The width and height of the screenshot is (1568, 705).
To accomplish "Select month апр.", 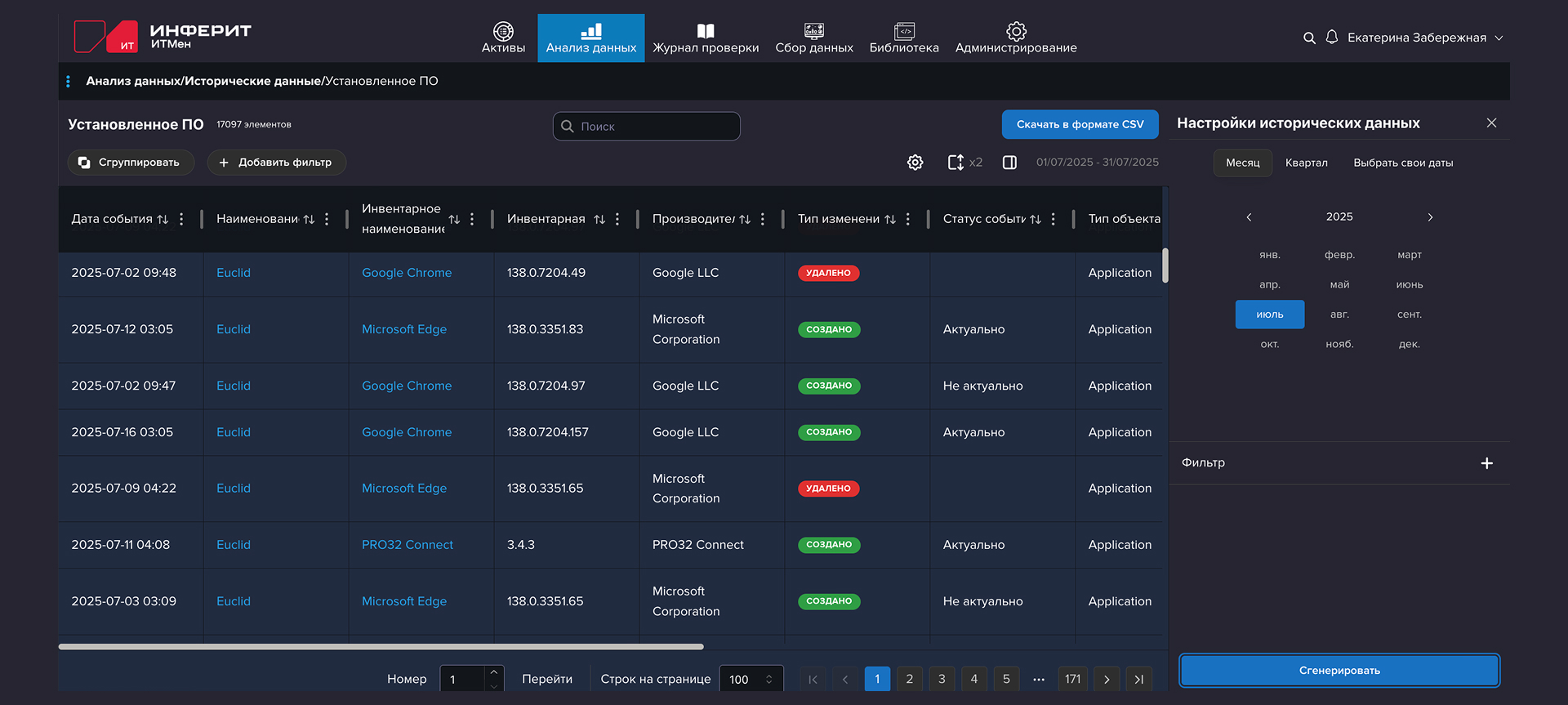I will (x=1270, y=284).
